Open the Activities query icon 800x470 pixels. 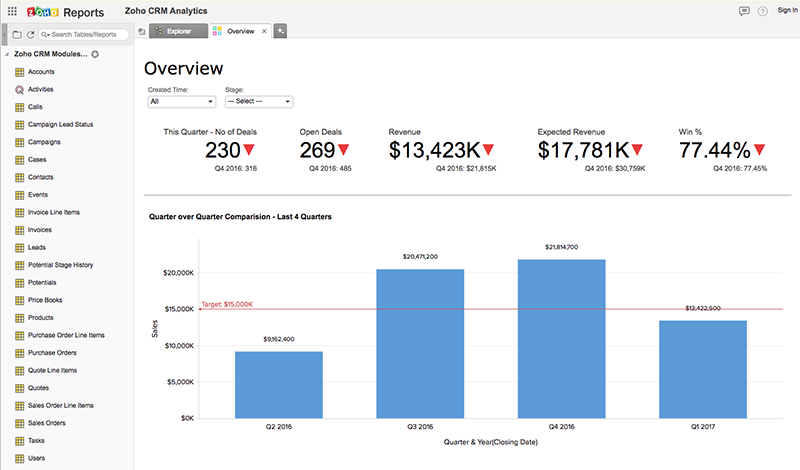pyautogui.click(x=19, y=89)
